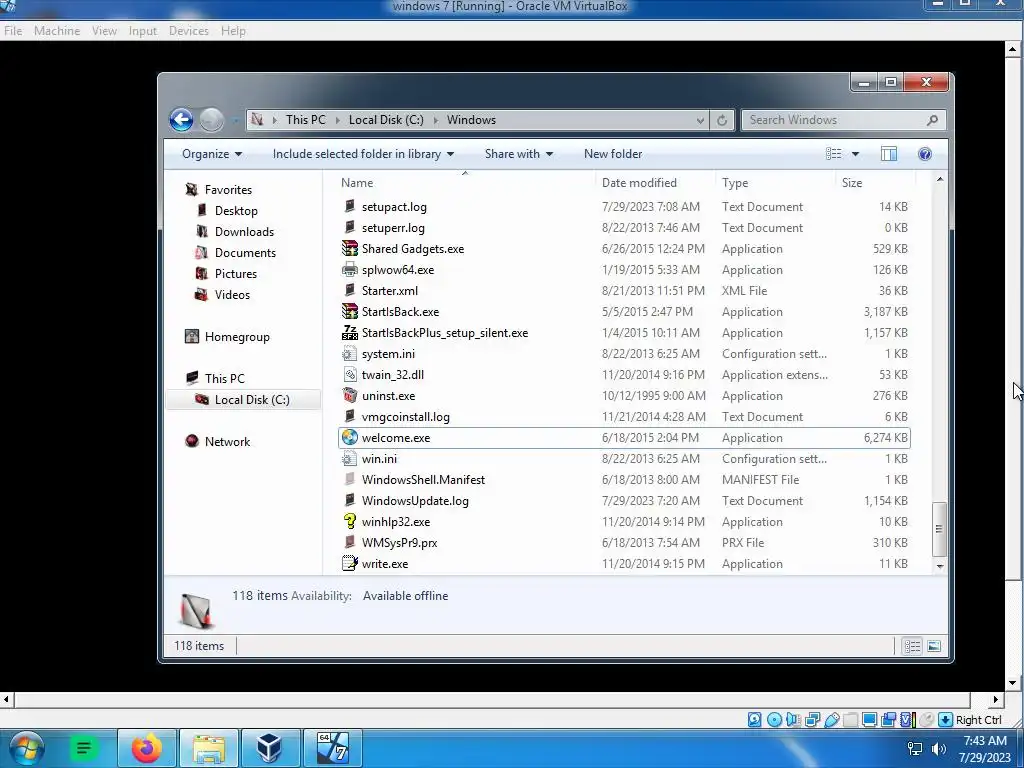Select the twain_32.dll file icon
This screenshot has width=1024, height=768.
coord(350,375)
